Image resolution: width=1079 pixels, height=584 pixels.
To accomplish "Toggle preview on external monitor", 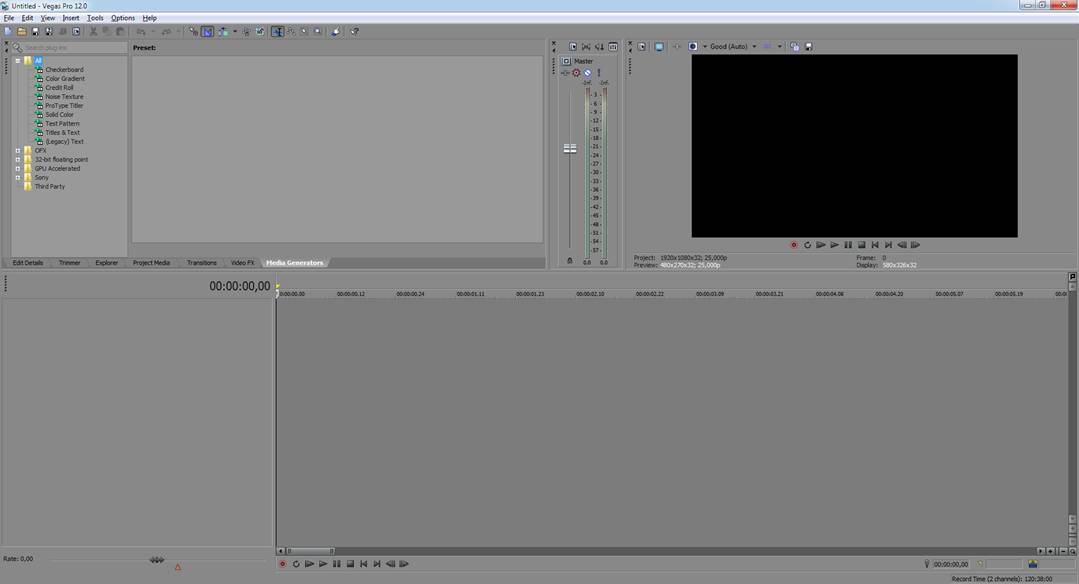I will point(659,47).
